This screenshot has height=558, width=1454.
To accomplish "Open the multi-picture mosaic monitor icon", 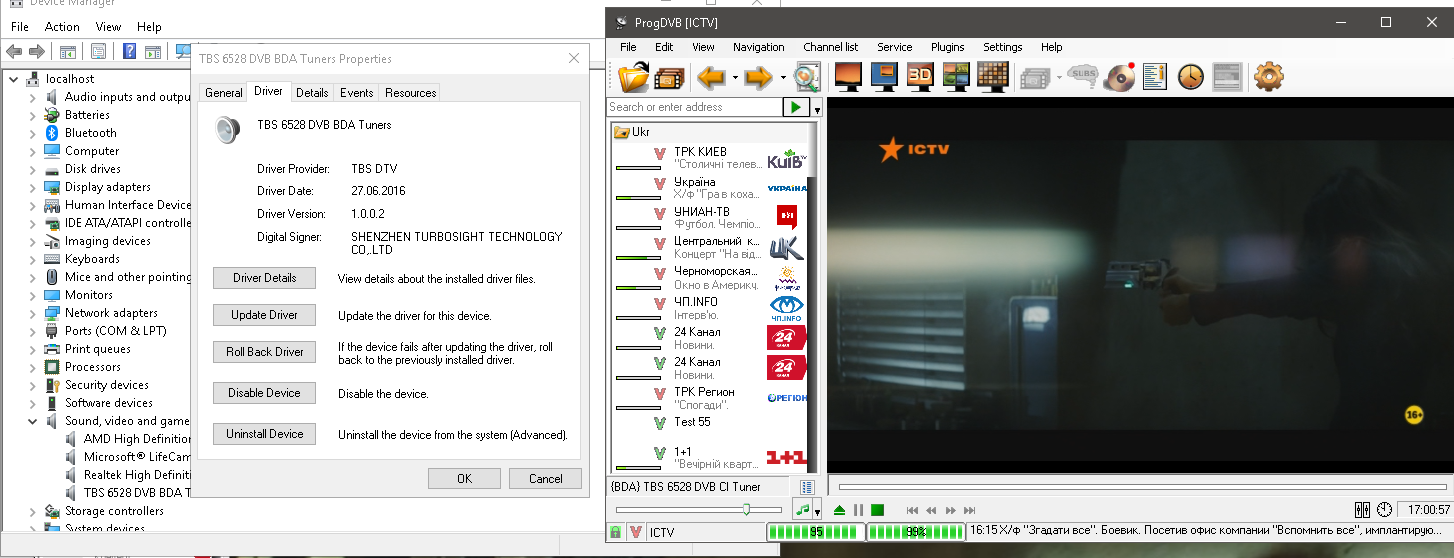I will click(x=956, y=76).
